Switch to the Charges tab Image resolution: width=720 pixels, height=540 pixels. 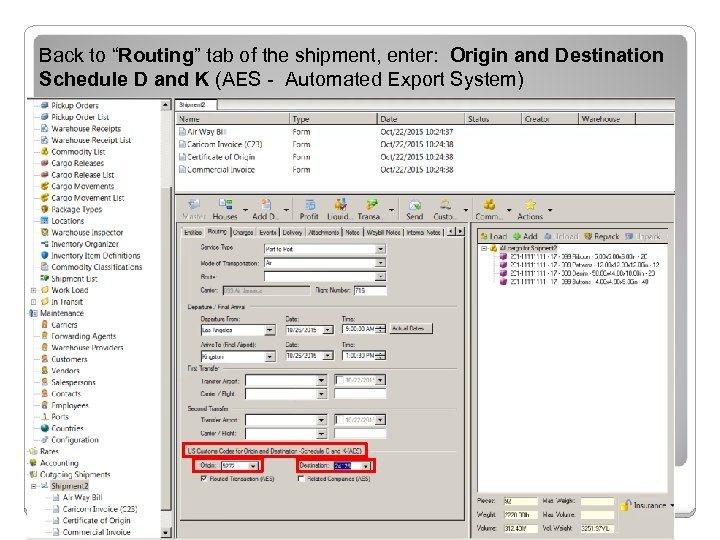click(243, 232)
